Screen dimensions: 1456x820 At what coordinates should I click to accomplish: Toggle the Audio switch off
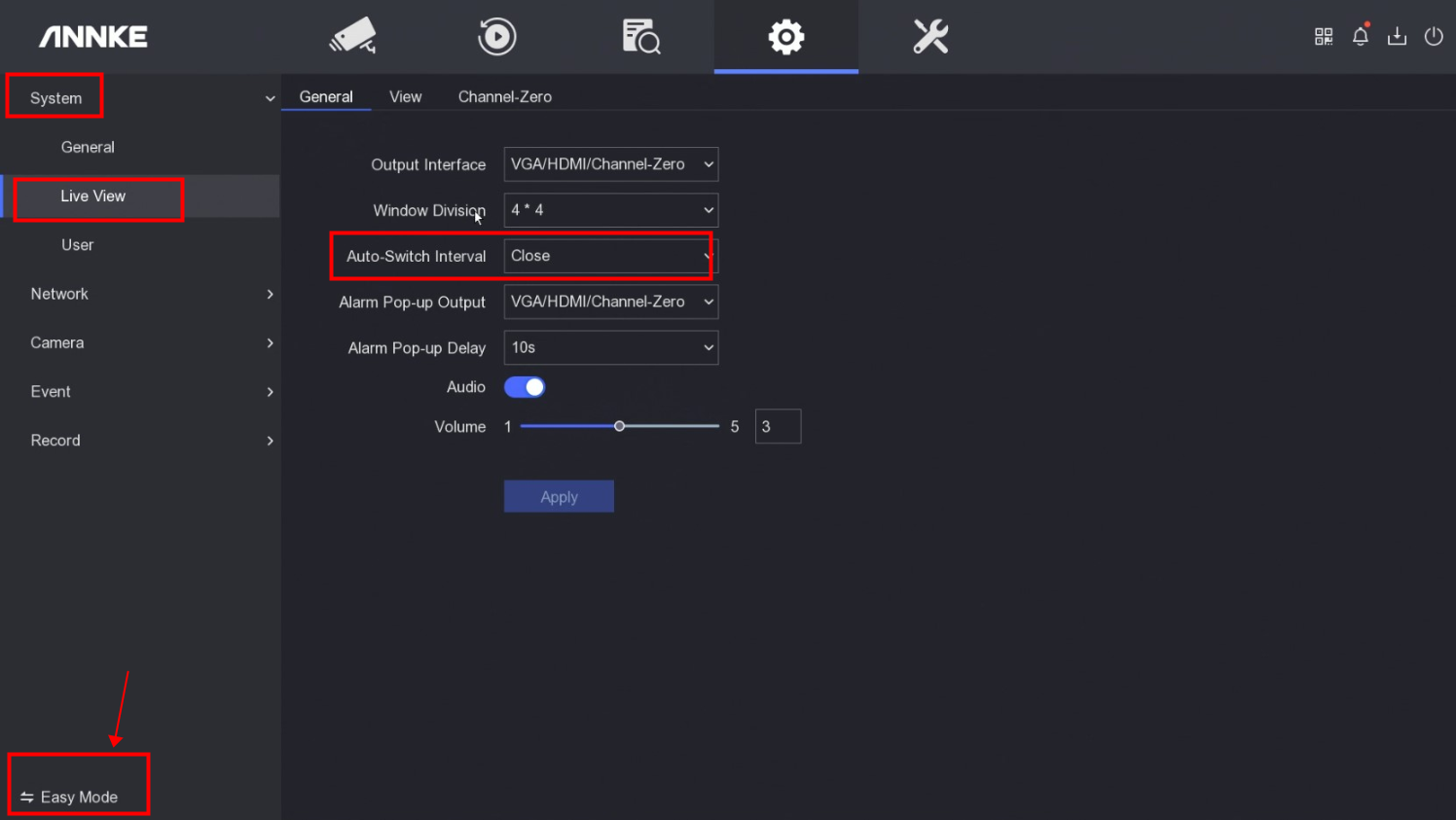[525, 387]
